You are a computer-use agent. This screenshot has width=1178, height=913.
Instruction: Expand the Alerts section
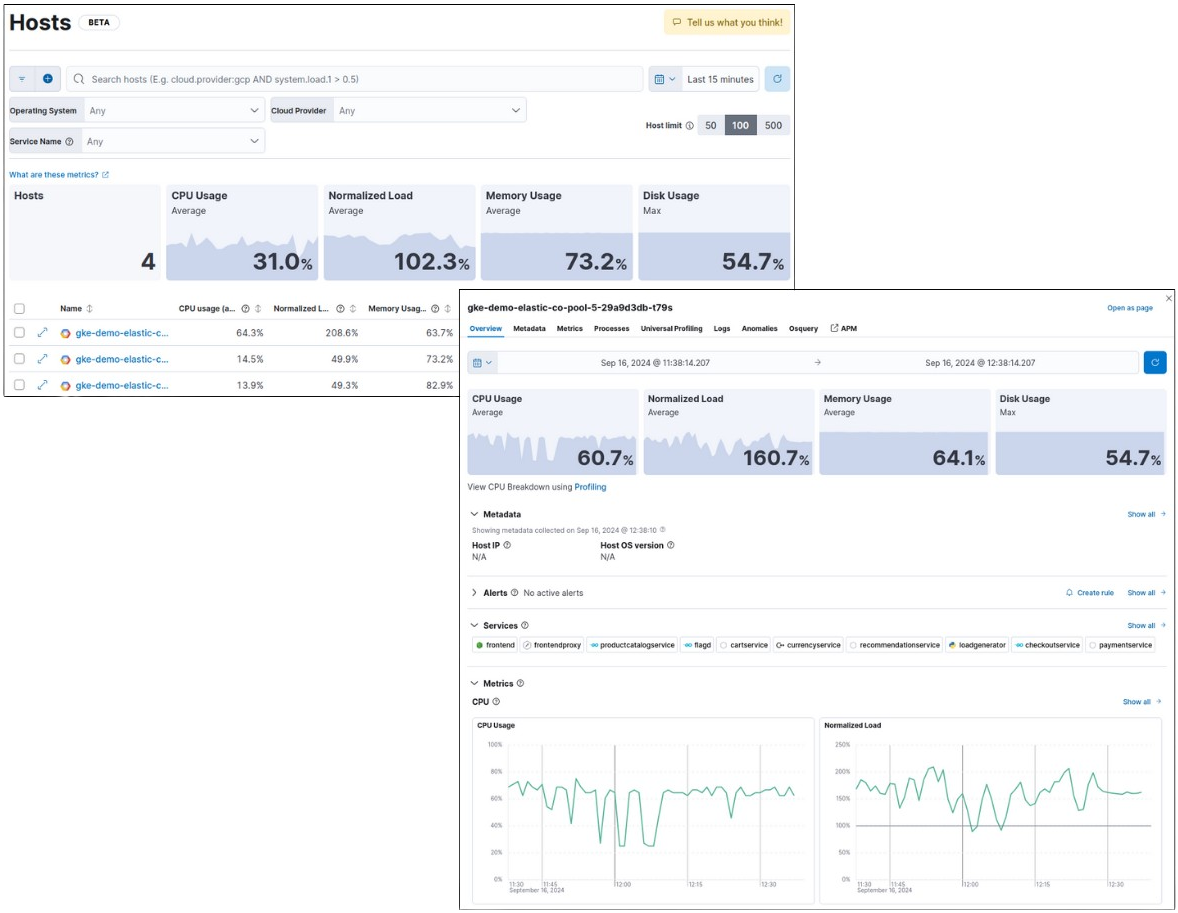[x=475, y=593]
